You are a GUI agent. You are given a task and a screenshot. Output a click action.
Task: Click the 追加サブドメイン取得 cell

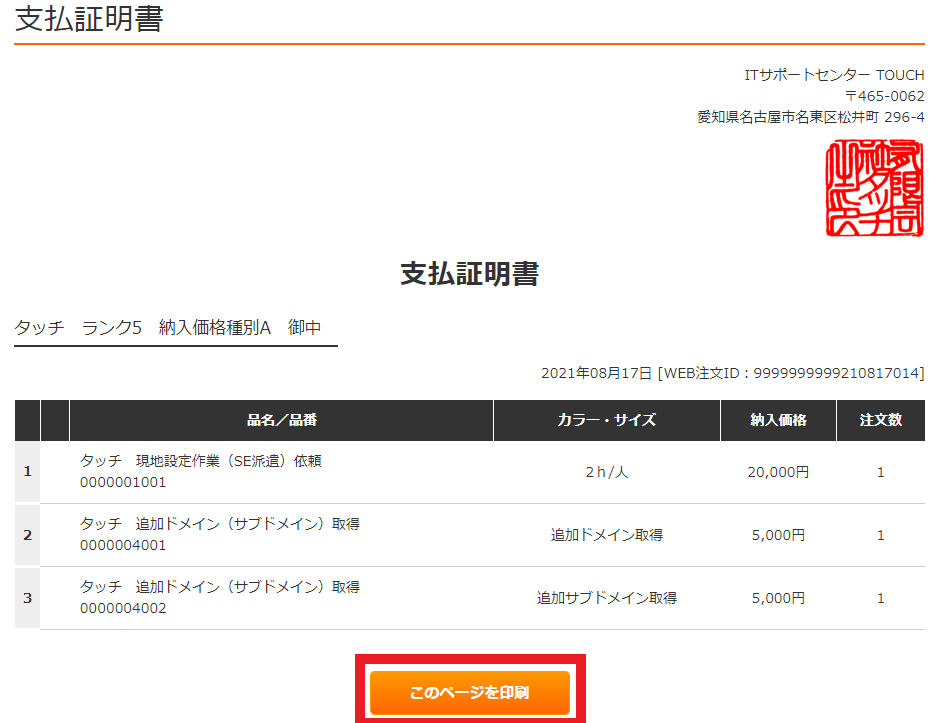tap(606, 598)
